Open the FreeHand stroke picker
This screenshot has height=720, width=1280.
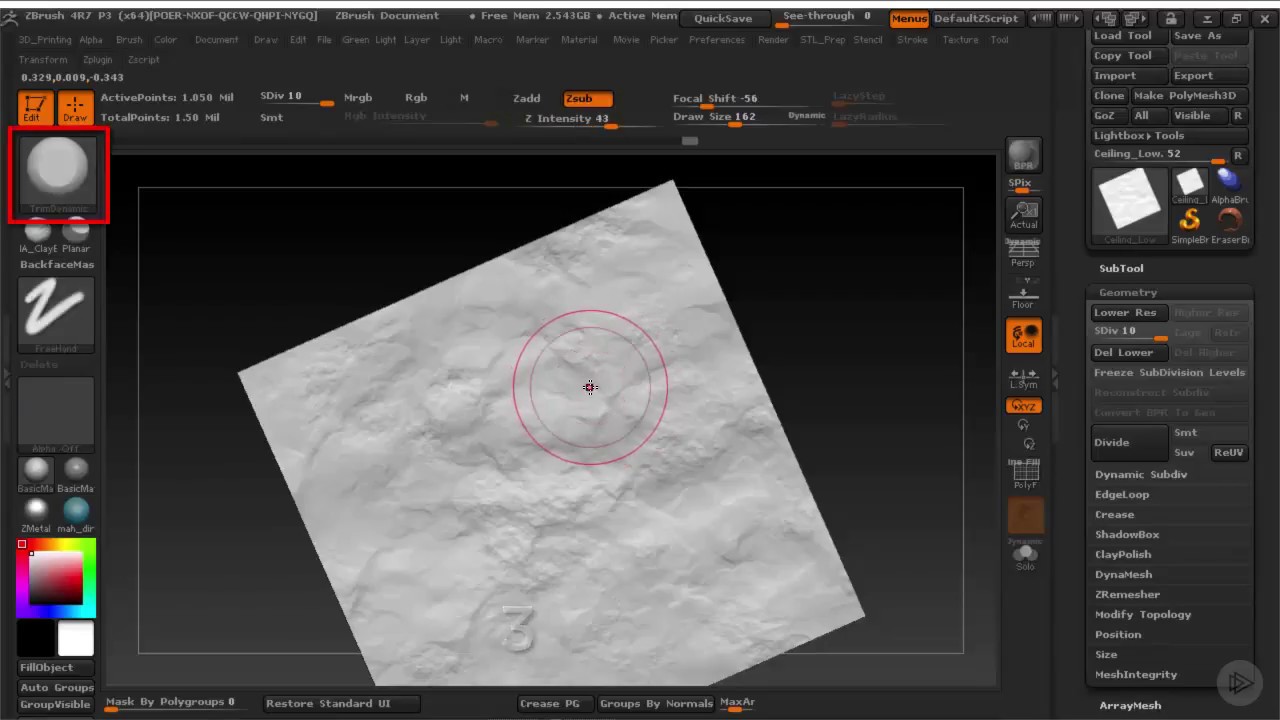point(56,315)
